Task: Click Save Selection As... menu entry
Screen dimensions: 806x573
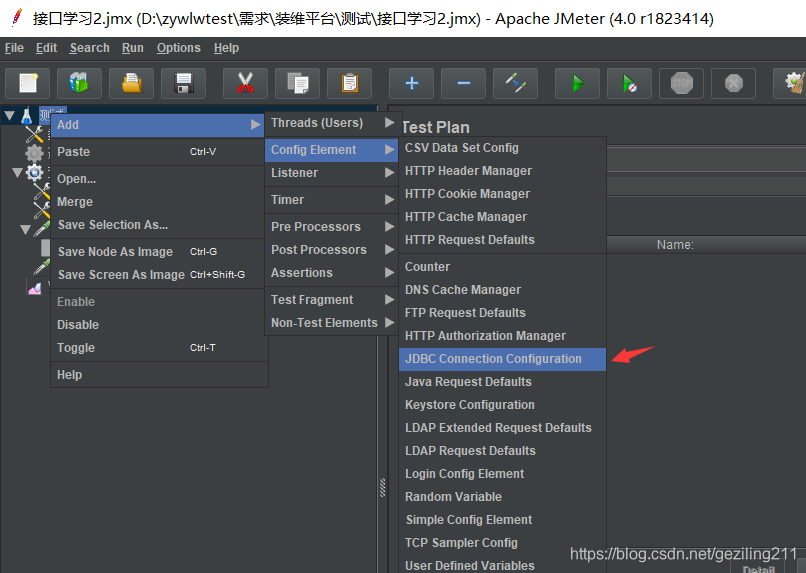Action: (158, 225)
